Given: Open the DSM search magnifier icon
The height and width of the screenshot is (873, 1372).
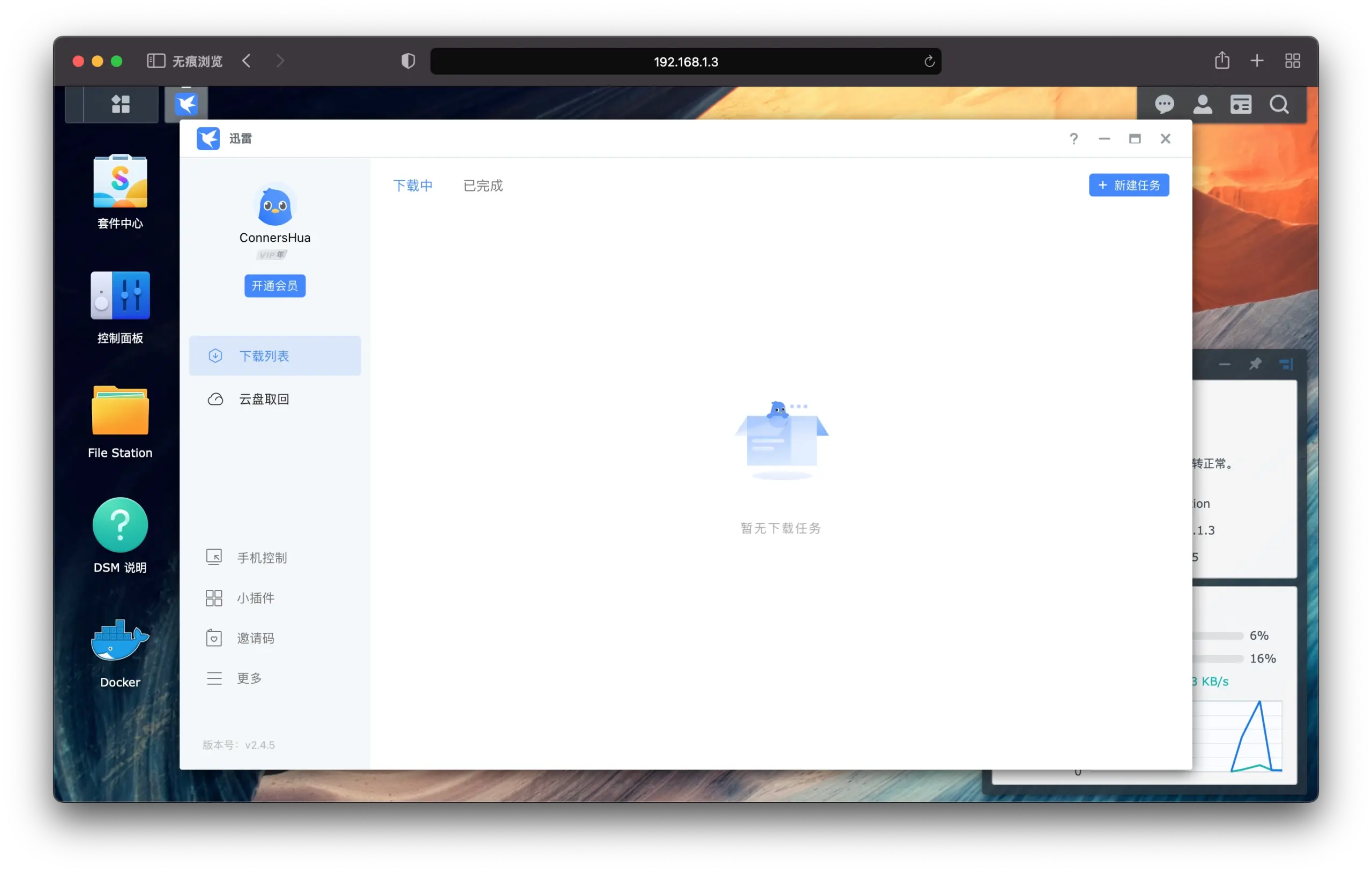Looking at the screenshot, I should (1279, 105).
